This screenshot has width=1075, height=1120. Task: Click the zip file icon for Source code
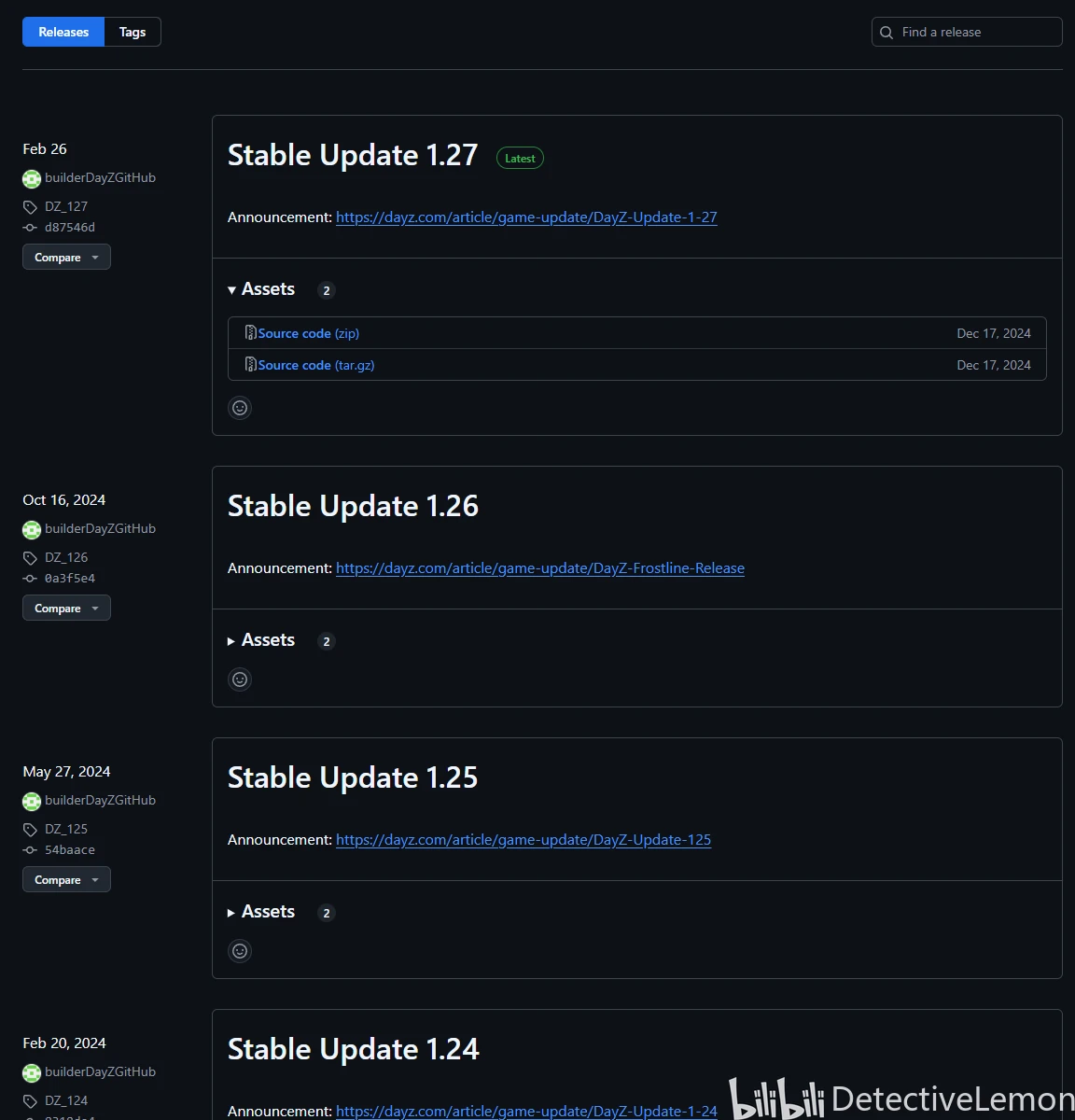(x=250, y=333)
